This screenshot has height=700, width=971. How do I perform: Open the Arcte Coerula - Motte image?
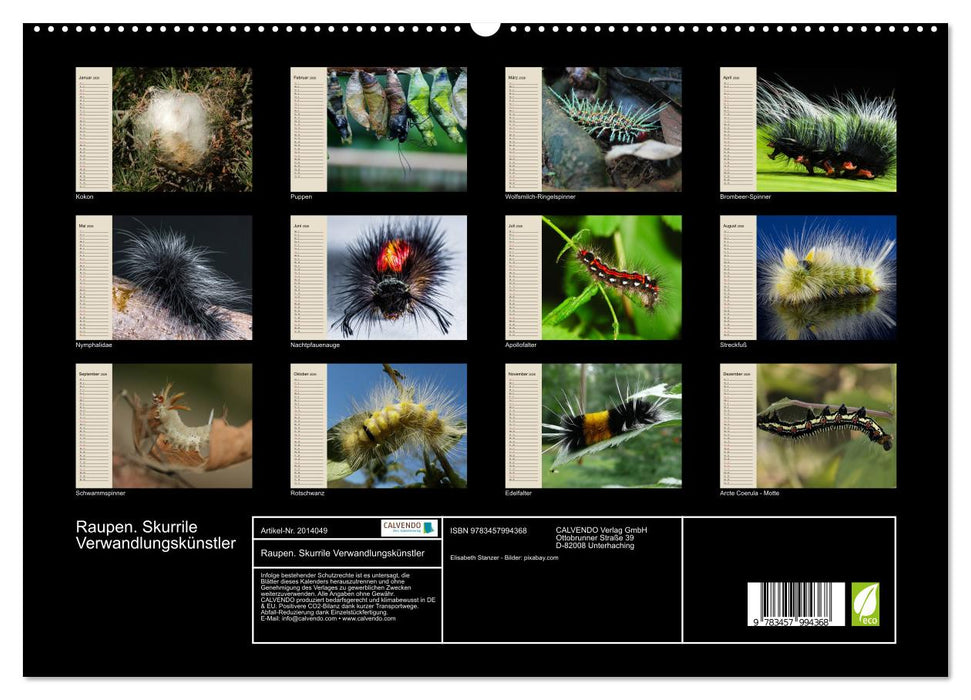pyautogui.click(x=826, y=425)
